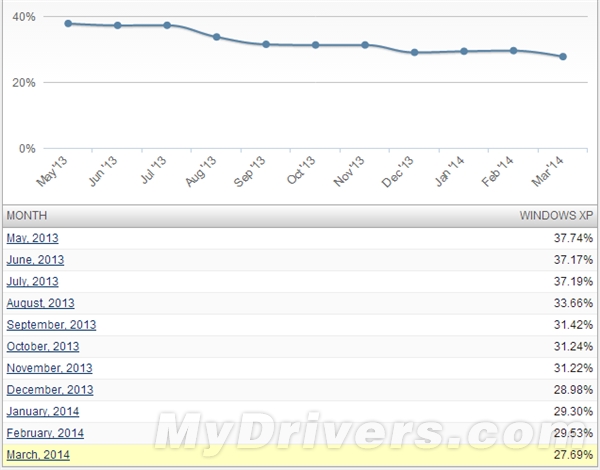This screenshot has width=600, height=470.
Task: Click the Aug'13 x-axis label
Action: (201, 171)
